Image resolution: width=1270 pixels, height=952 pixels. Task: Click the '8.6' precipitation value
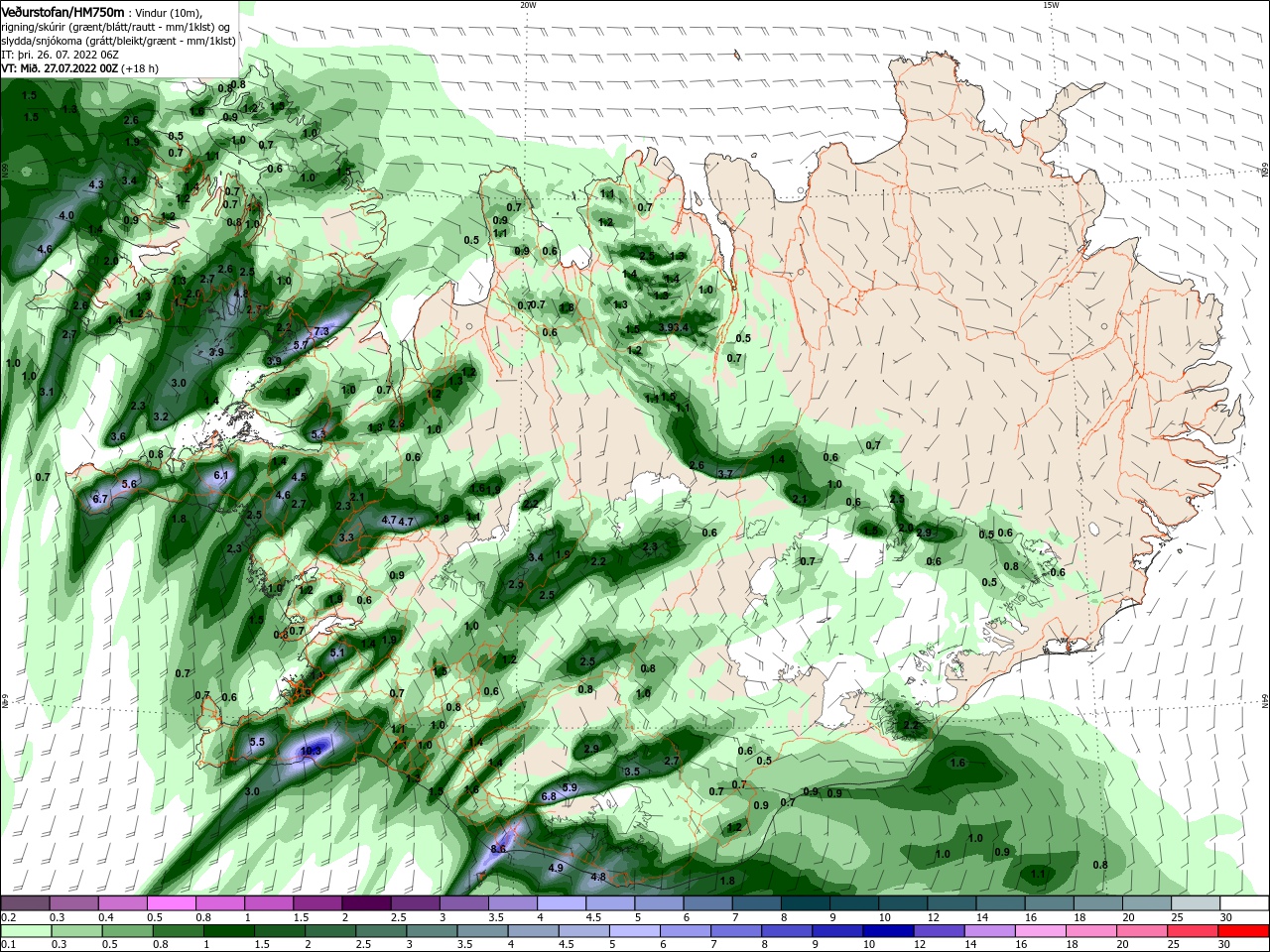click(499, 849)
